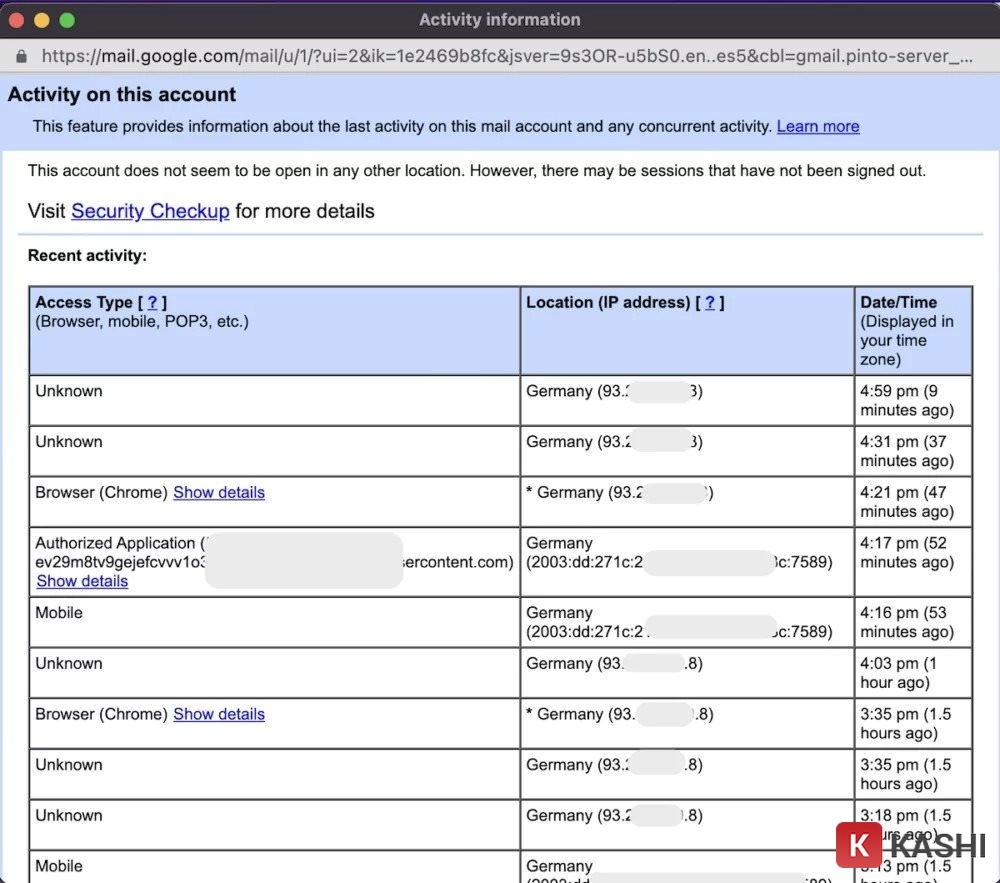This screenshot has height=883, width=1000.
Task: Show details for the 3:35 pm Chrome session
Action: [x=218, y=714]
